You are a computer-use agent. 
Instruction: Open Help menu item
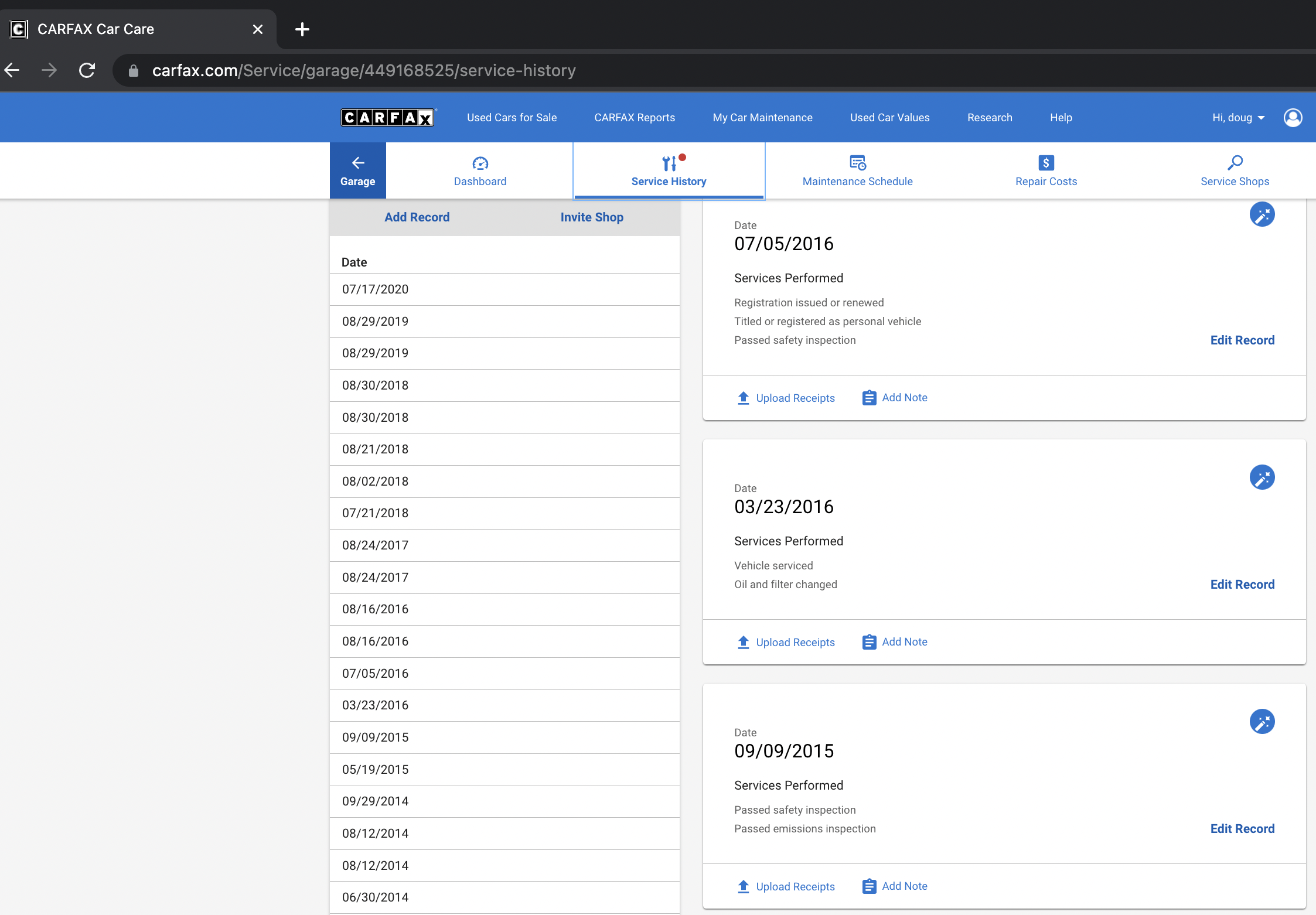pyautogui.click(x=1061, y=118)
